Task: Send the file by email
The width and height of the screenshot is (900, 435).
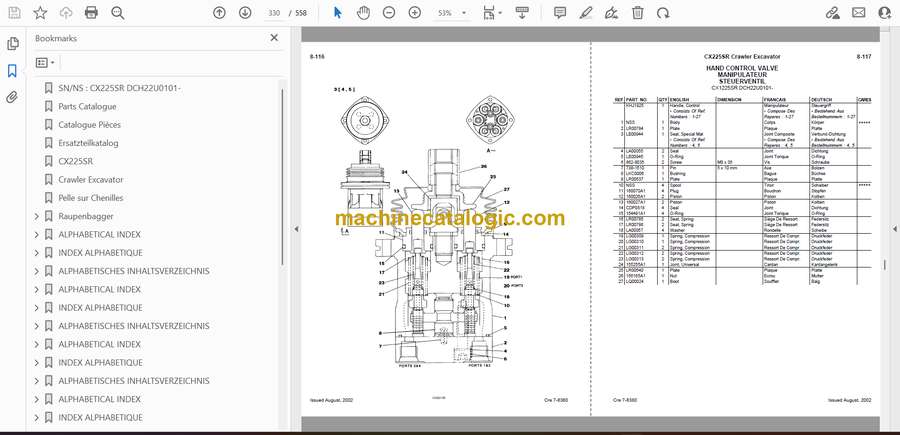Action: [859, 13]
